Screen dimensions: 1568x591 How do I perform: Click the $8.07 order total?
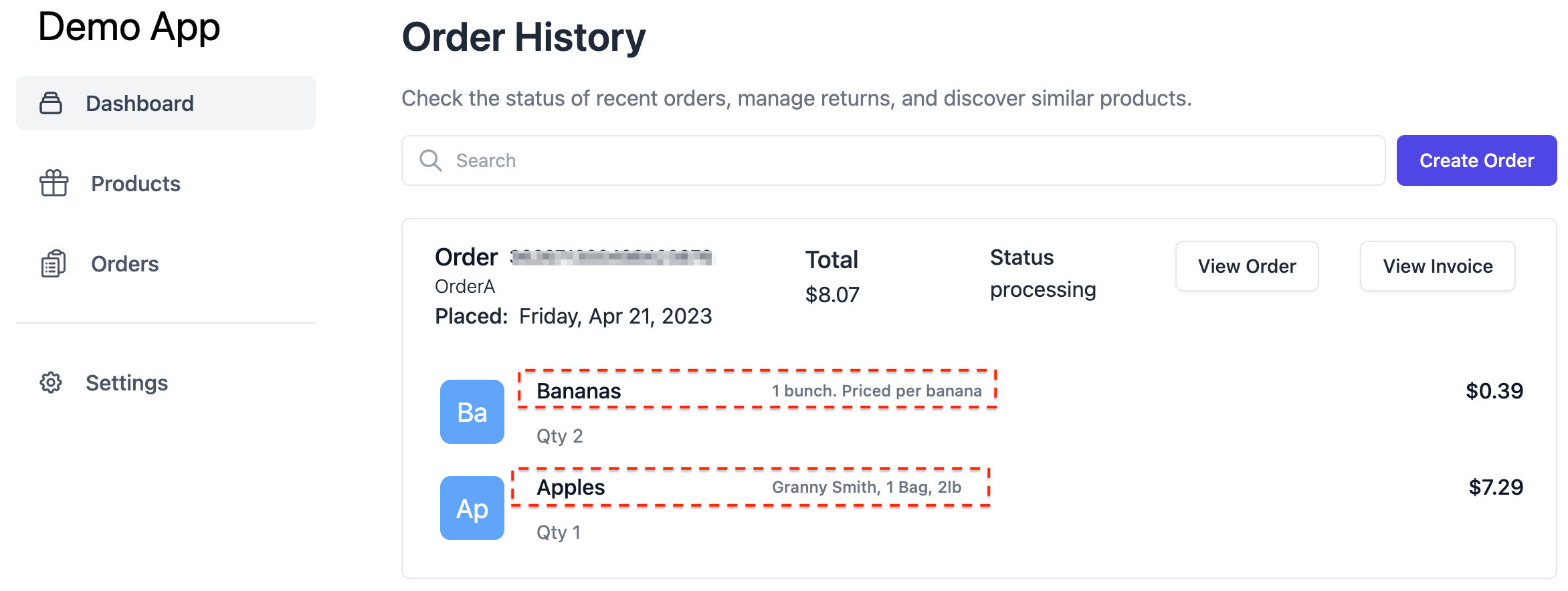point(832,294)
